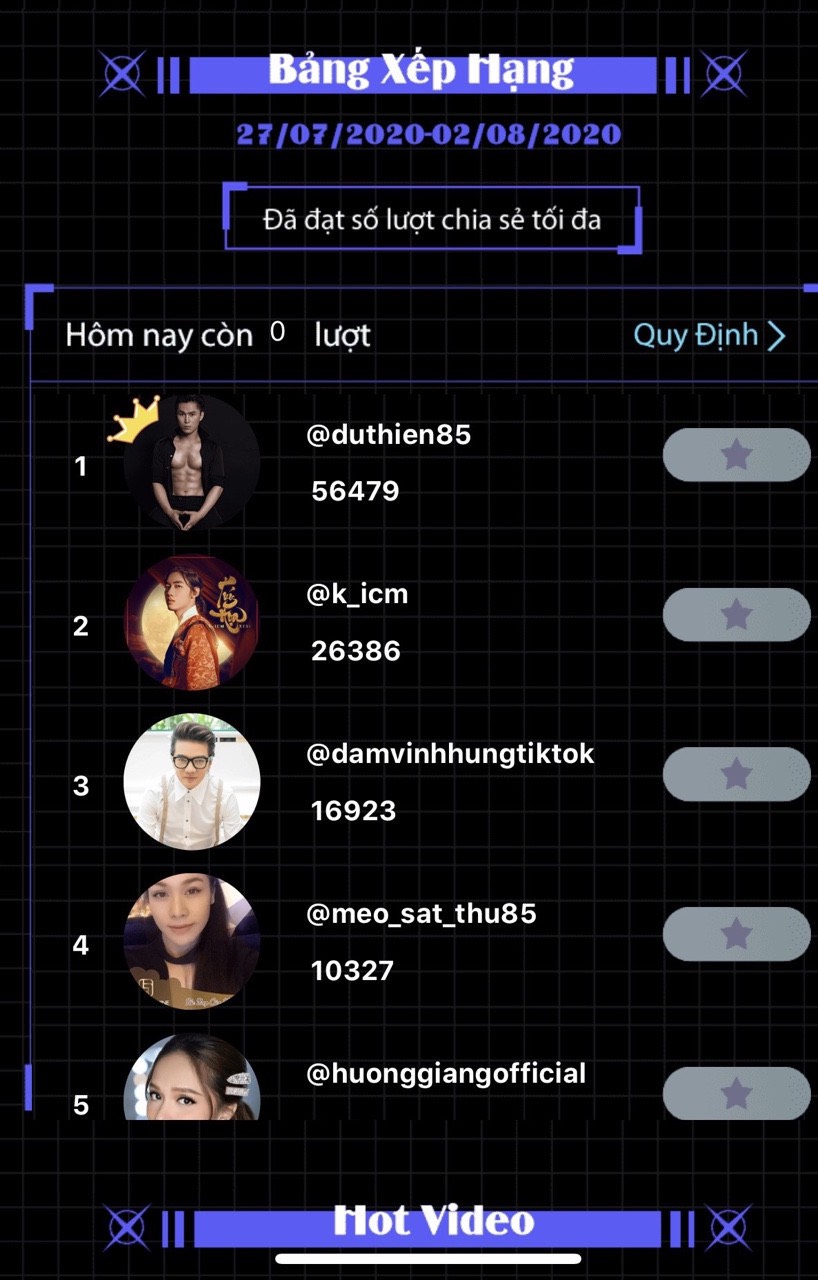Screen dimensions: 818x1280
Task: Tap the star vote button for @k_icm
Action: click(736, 614)
